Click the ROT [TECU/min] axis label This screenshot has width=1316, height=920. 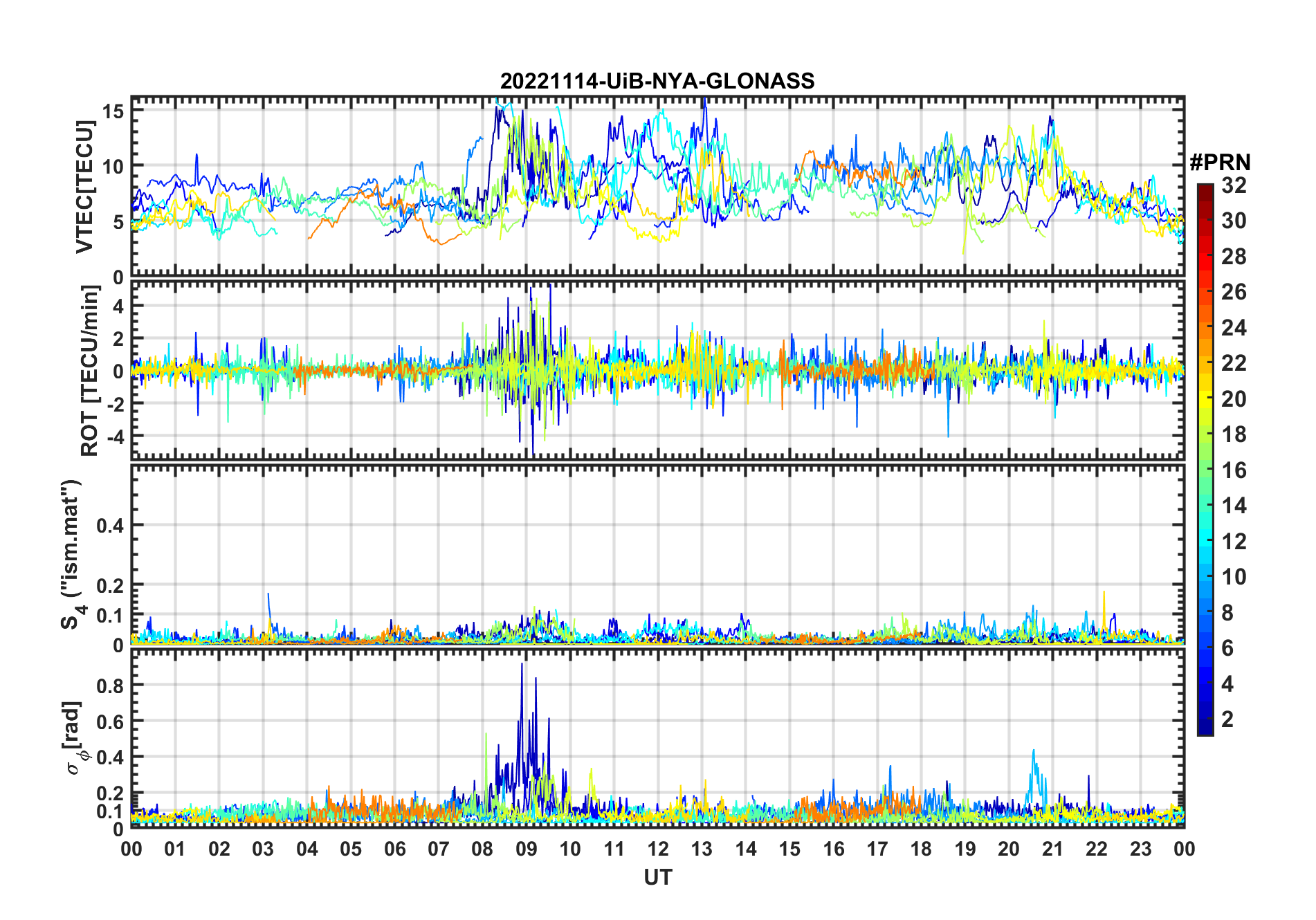pos(89,371)
